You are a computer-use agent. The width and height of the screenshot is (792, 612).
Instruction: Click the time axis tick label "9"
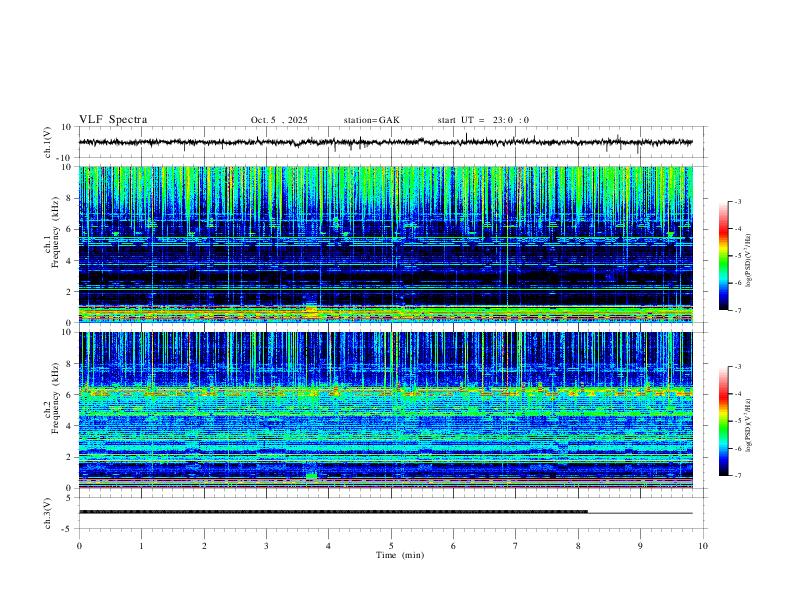coord(640,546)
